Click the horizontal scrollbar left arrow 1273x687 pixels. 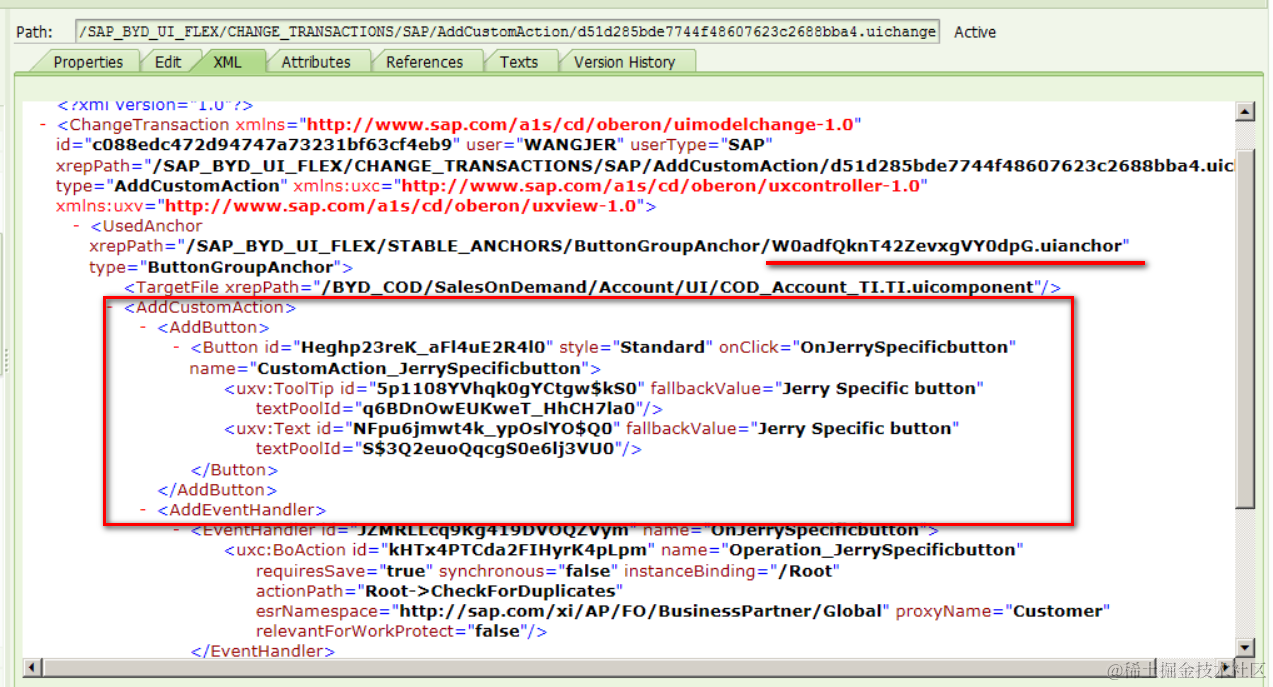point(31,666)
